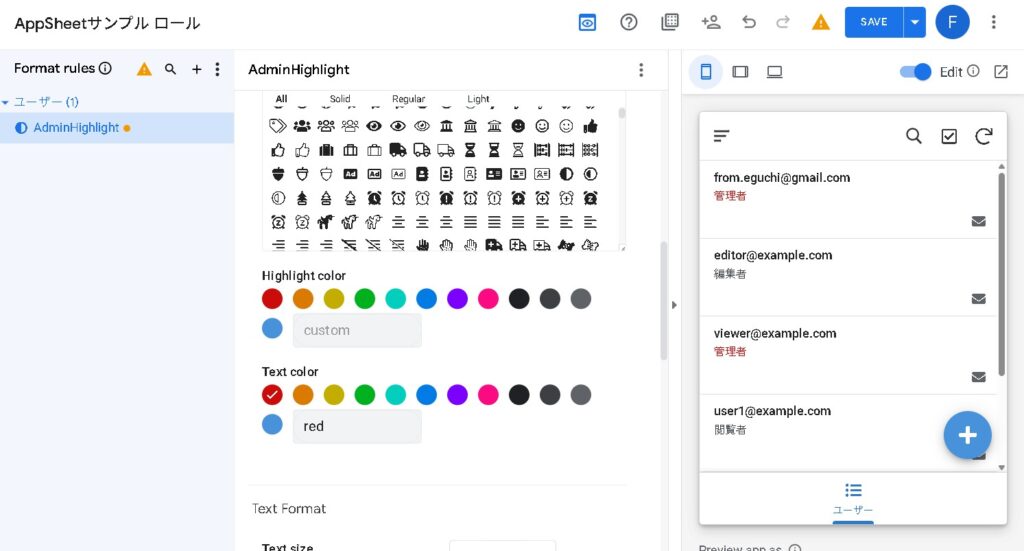This screenshot has height=551, width=1024.
Task: Add a new format rule with plus icon
Action: pyautogui.click(x=197, y=69)
